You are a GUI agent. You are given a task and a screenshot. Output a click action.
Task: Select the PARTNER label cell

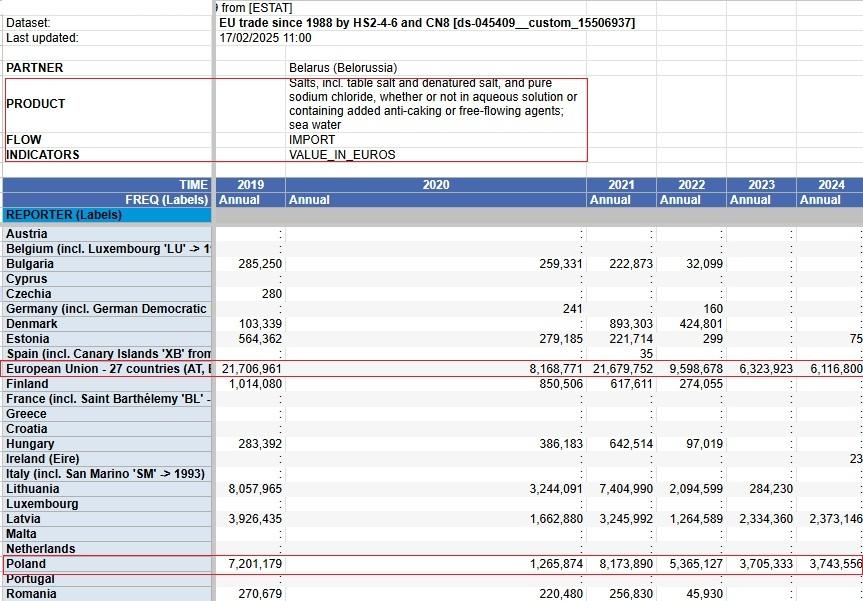tap(107, 68)
